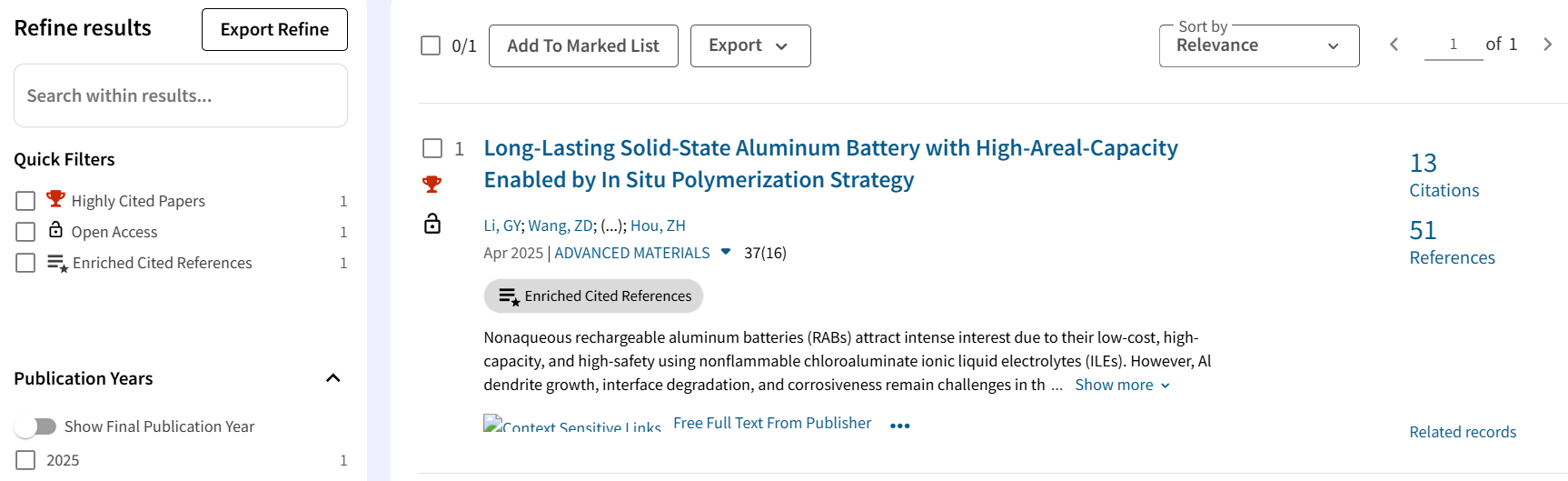Viewport: 1568px width, 481px height.
Task: Toggle Show Final Publication Year switch
Action: pos(36,426)
